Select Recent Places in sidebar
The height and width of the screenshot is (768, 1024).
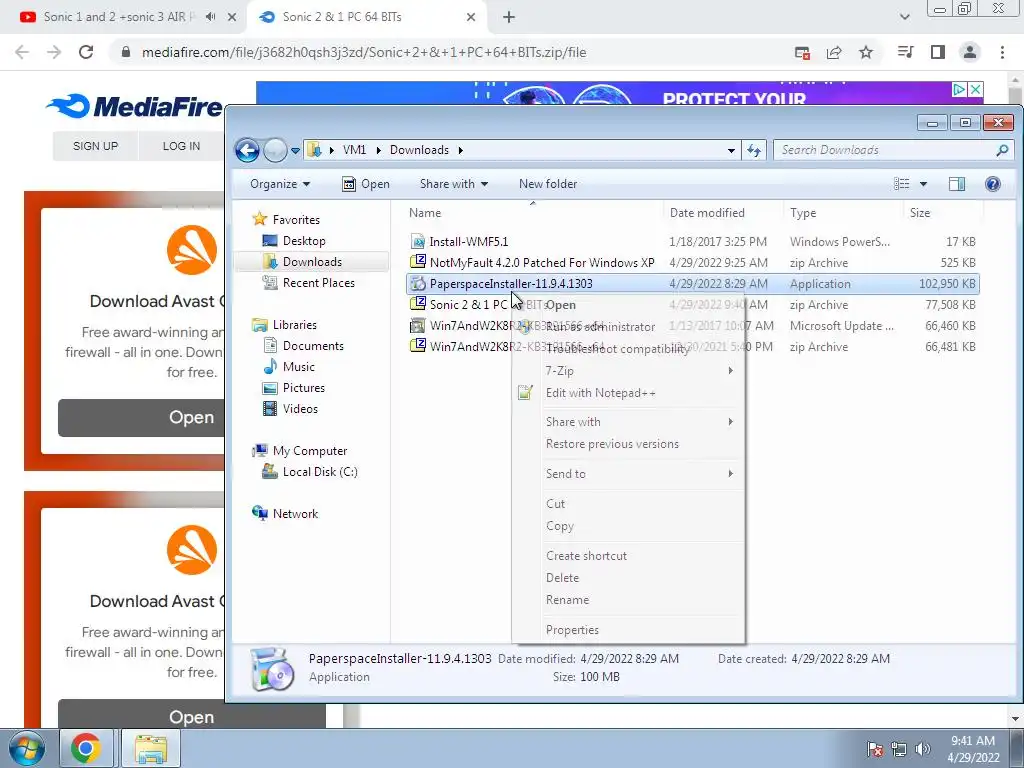coord(319,283)
